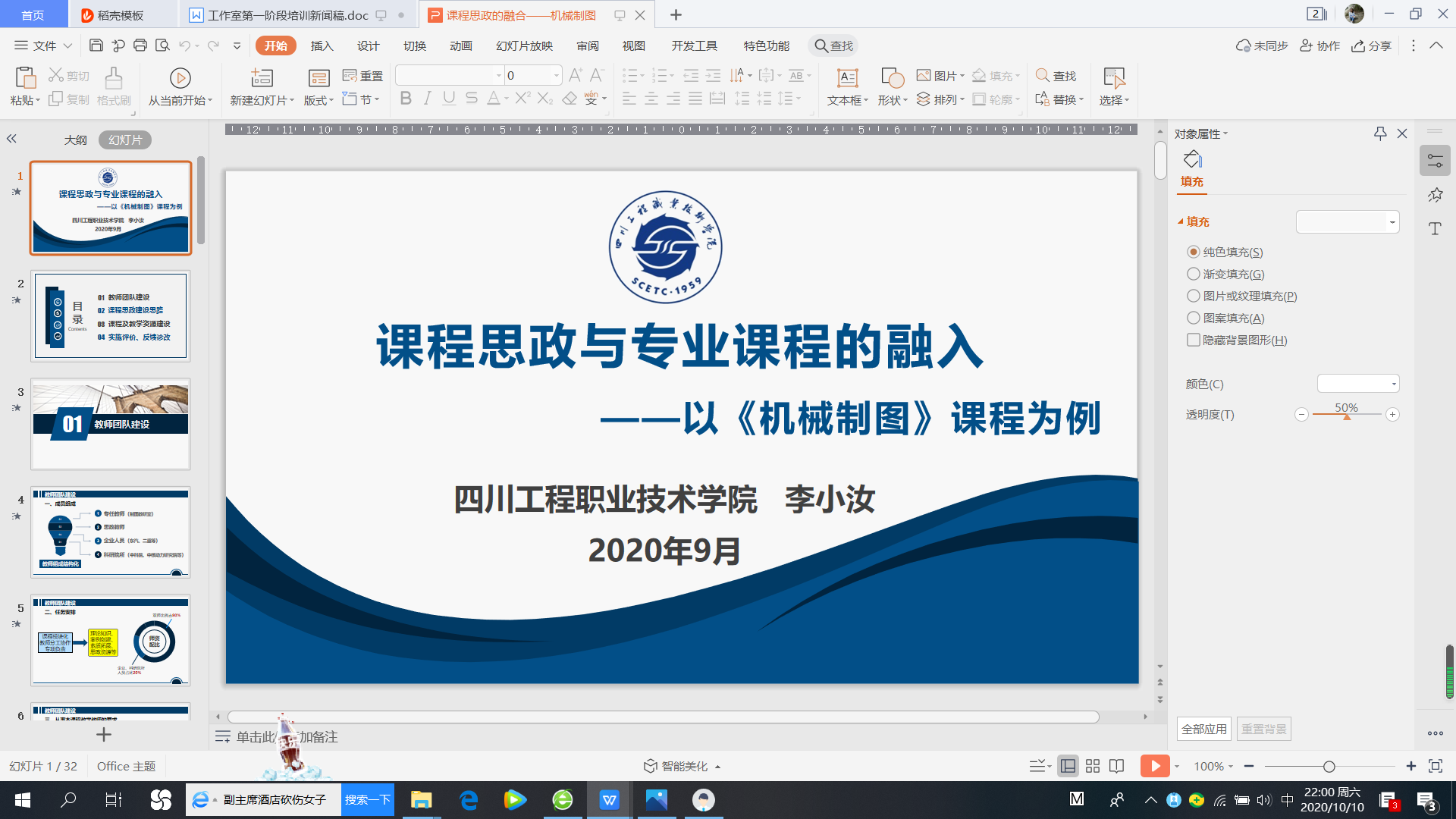Select slide 3 thumbnail in panel
1456x819 pixels.
tap(110, 424)
